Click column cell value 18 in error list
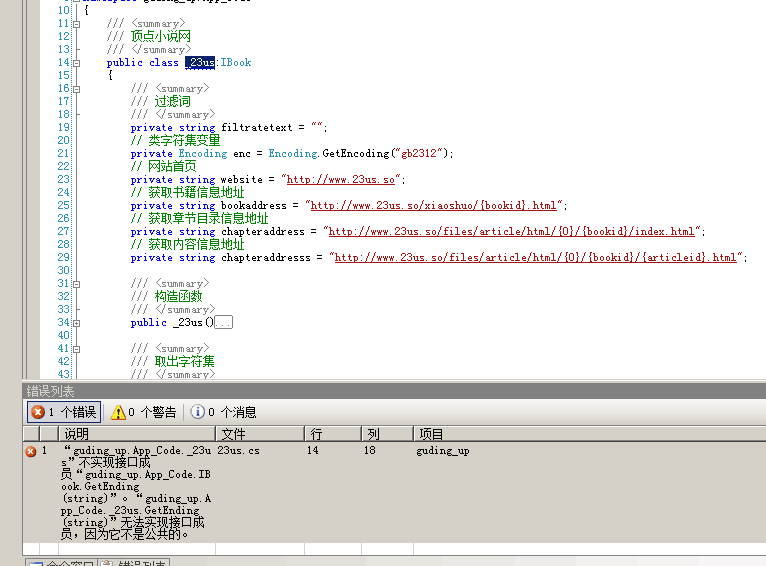766x566 pixels. (369, 450)
